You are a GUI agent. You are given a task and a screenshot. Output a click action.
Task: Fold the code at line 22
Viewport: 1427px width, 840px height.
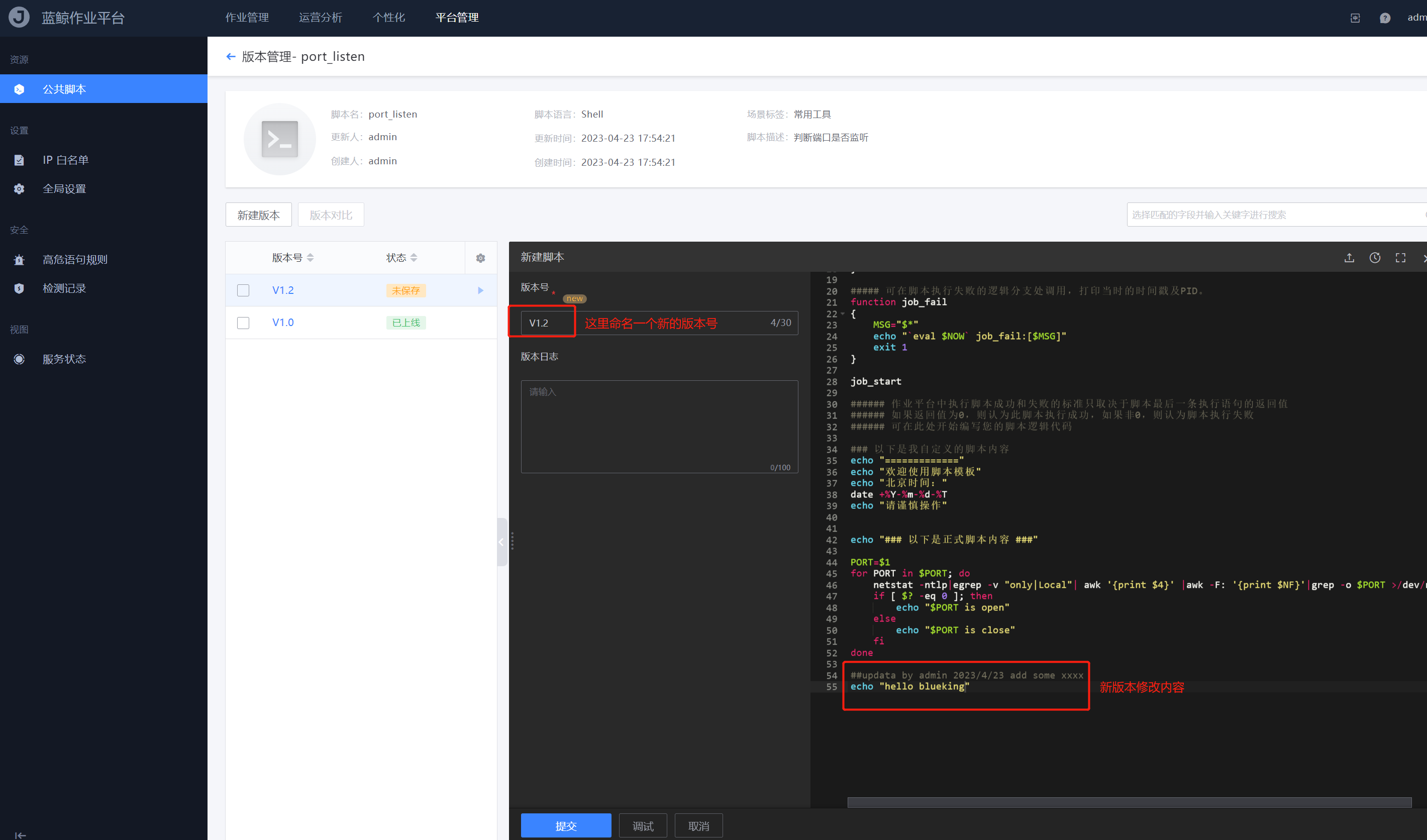click(843, 313)
